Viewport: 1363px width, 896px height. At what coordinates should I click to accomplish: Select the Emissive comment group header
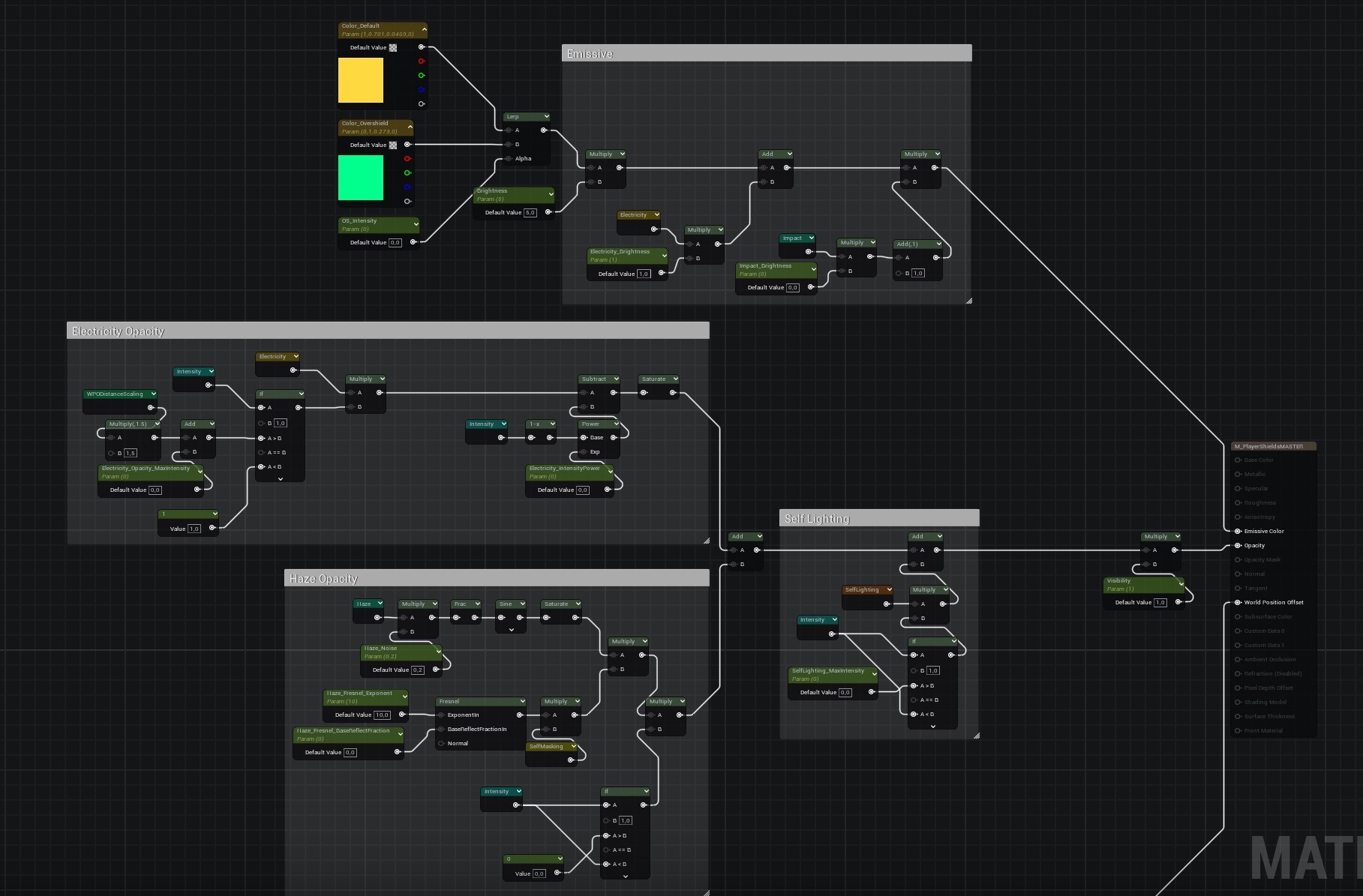(765, 53)
